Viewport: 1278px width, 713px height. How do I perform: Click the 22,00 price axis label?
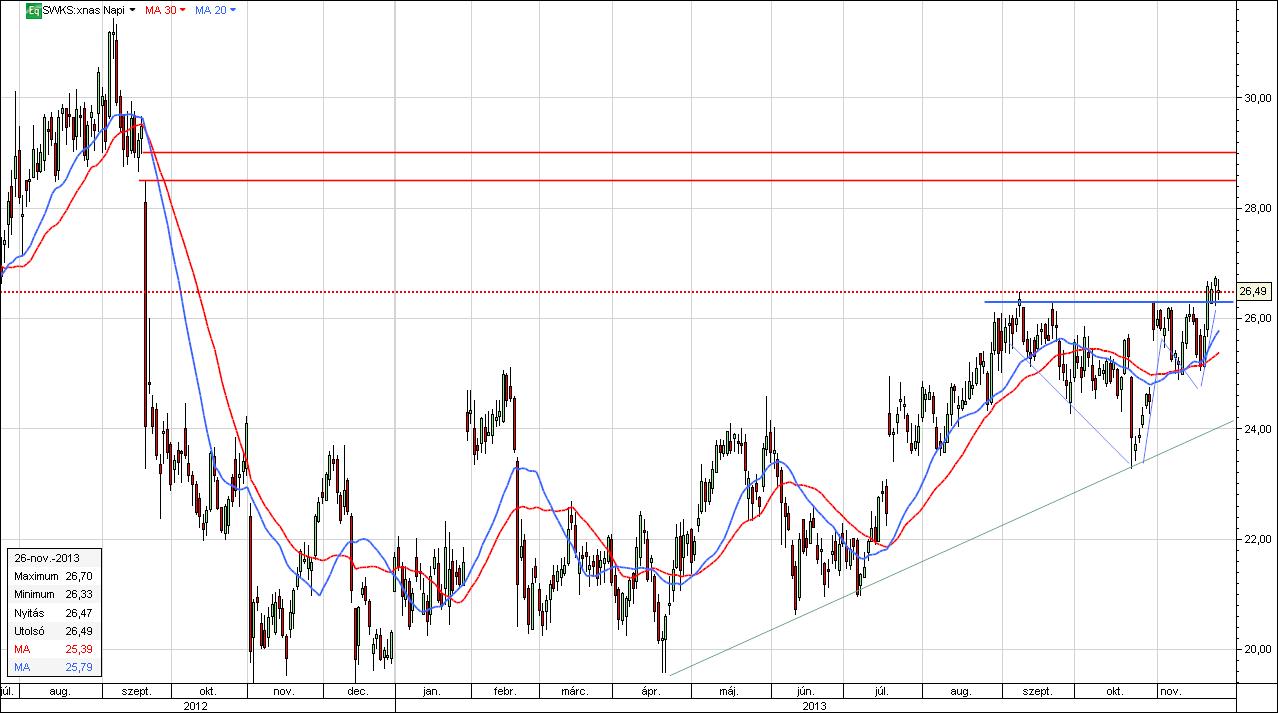click(1257, 539)
